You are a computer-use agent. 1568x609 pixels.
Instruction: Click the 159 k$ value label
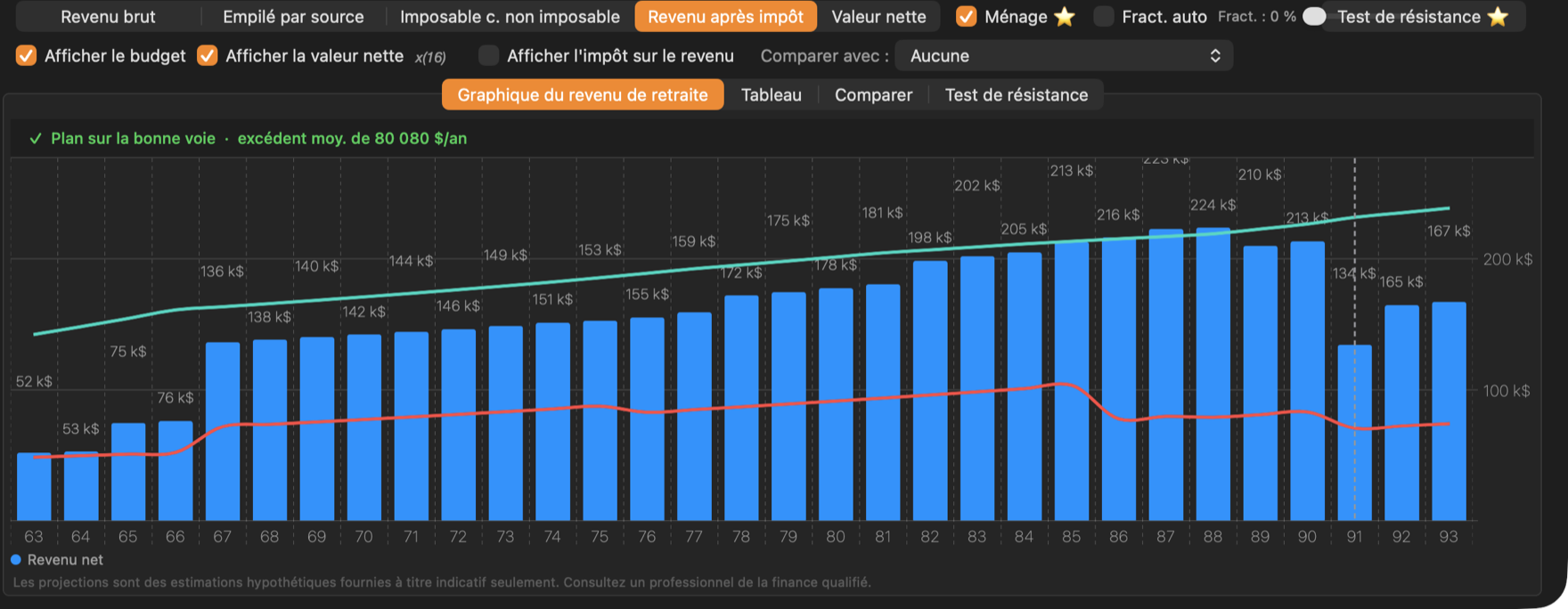pyautogui.click(x=694, y=241)
